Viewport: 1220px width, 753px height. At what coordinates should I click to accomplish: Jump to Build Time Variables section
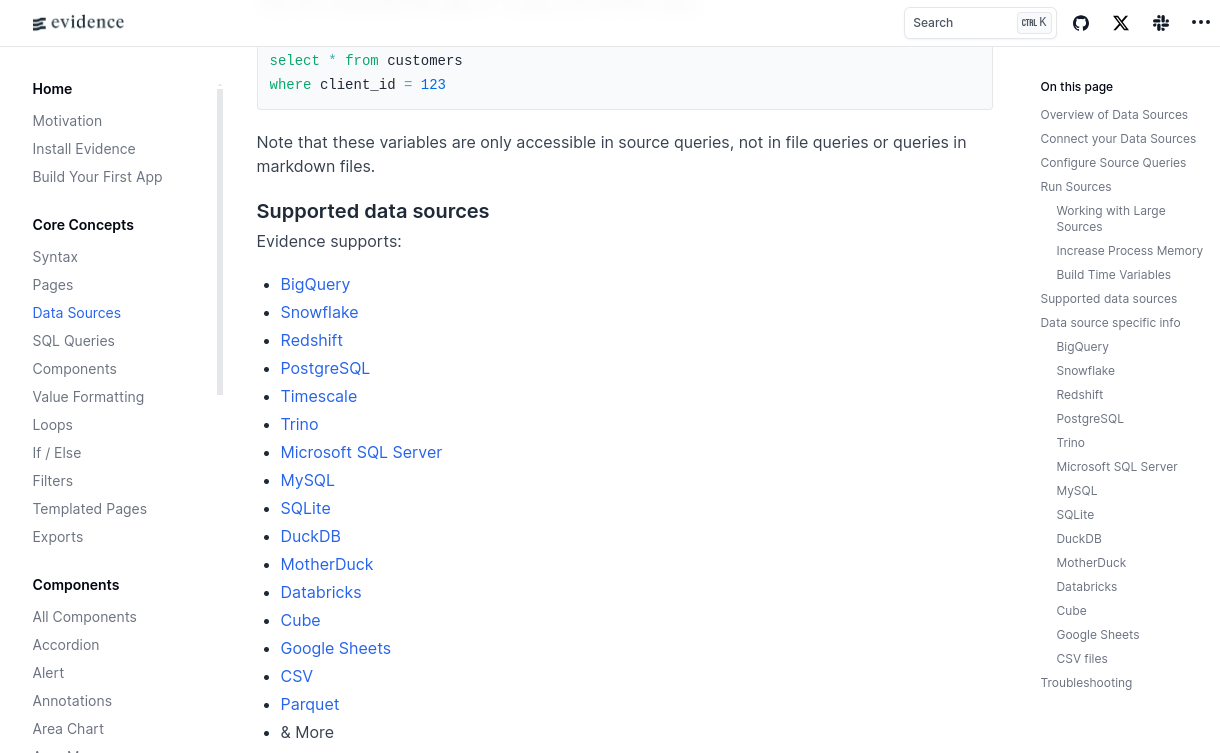pos(1113,275)
